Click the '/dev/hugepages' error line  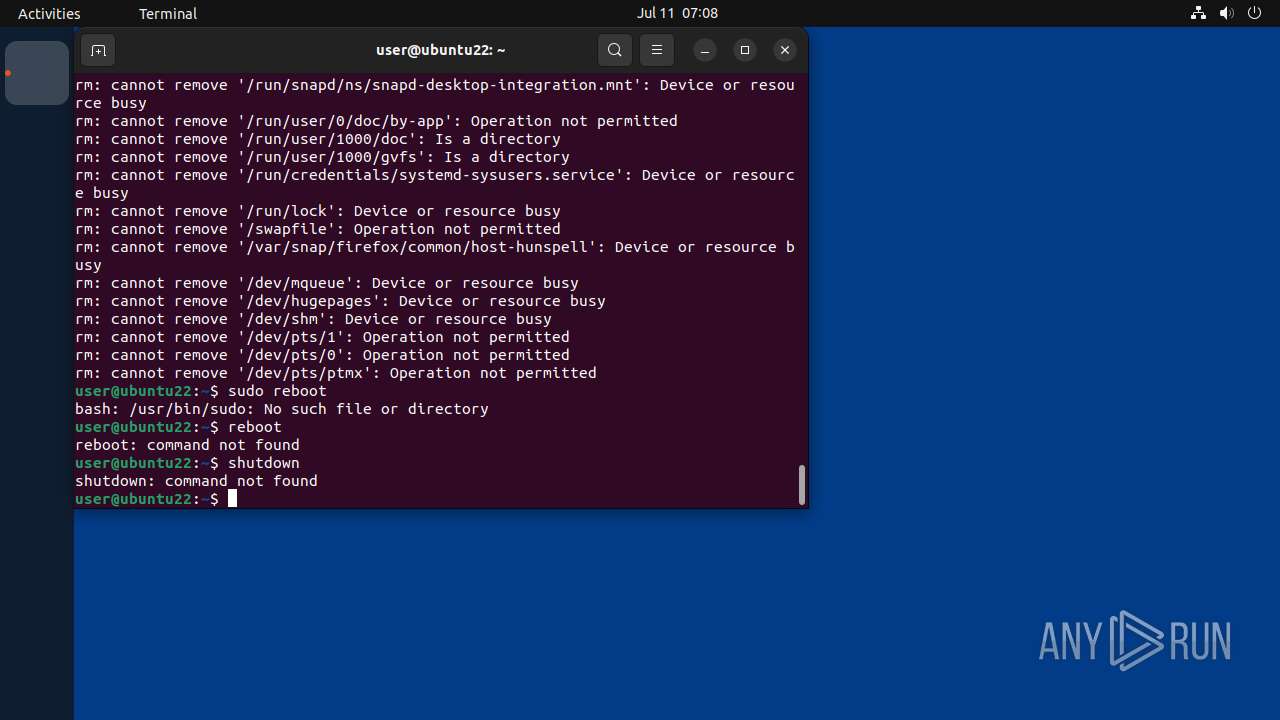click(x=340, y=301)
